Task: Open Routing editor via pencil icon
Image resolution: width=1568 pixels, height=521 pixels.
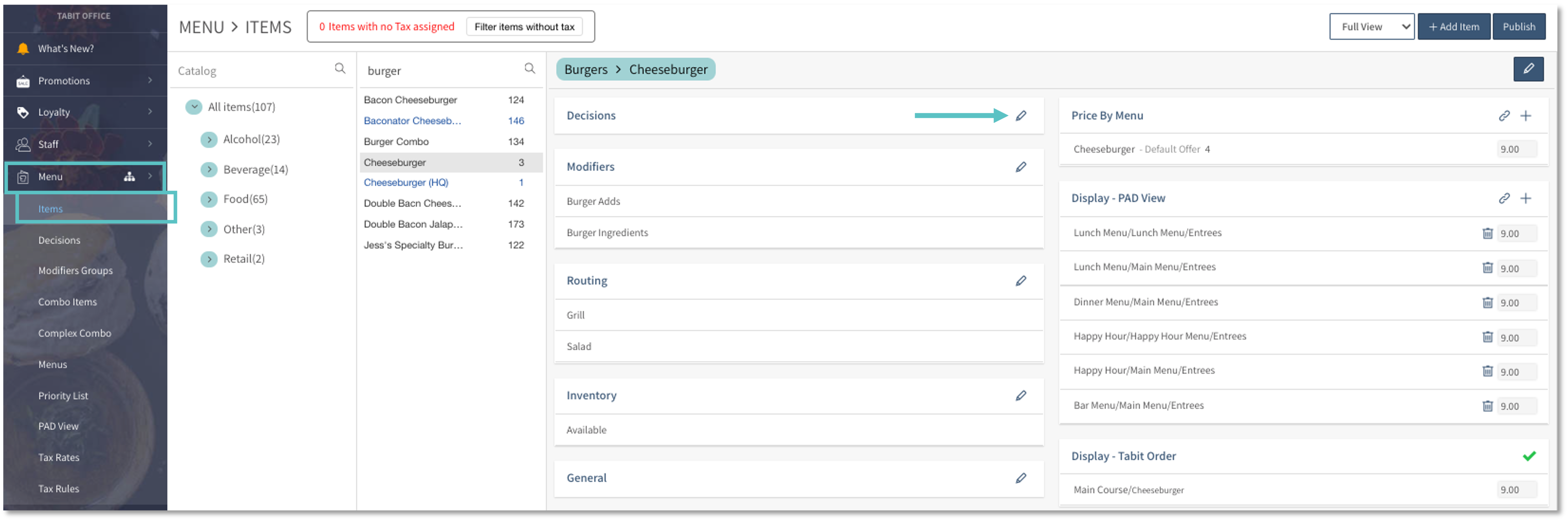Action: [x=1021, y=280]
